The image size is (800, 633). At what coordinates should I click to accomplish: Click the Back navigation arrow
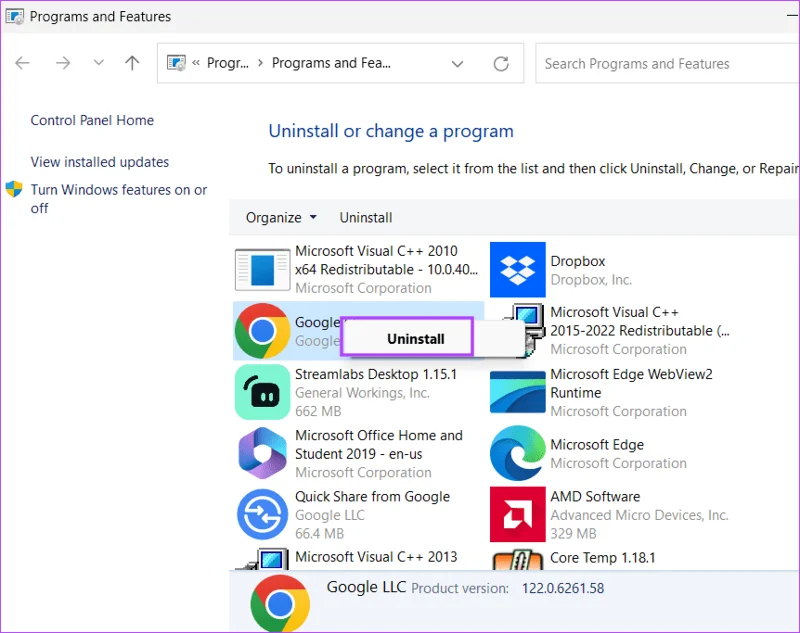22,63
